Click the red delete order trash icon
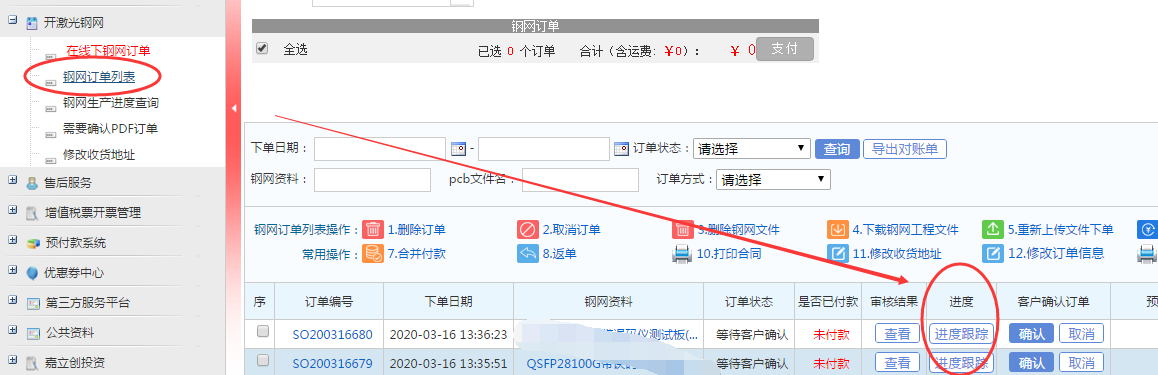 click(374, 230)
